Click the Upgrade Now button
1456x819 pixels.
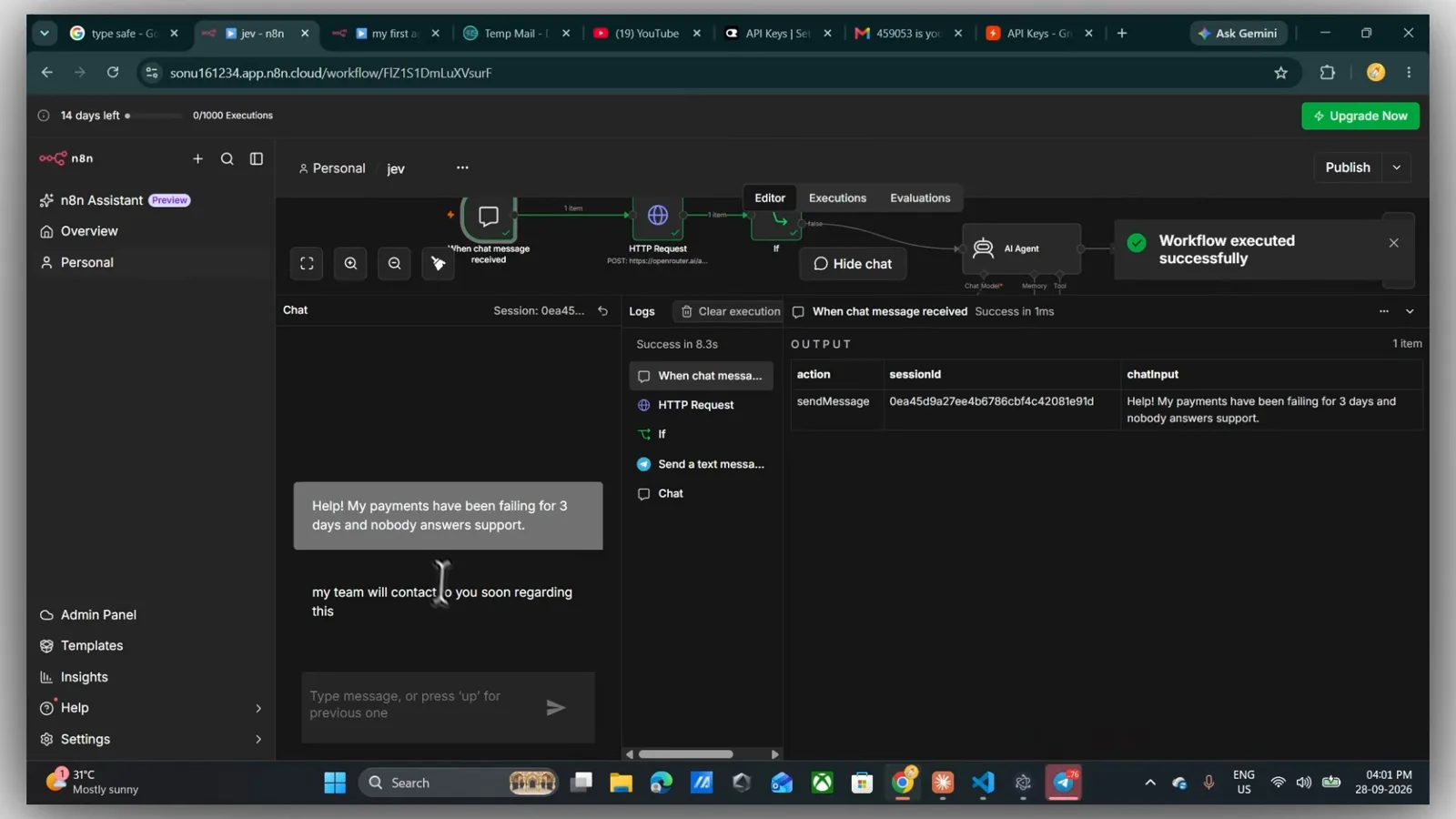1360,116
